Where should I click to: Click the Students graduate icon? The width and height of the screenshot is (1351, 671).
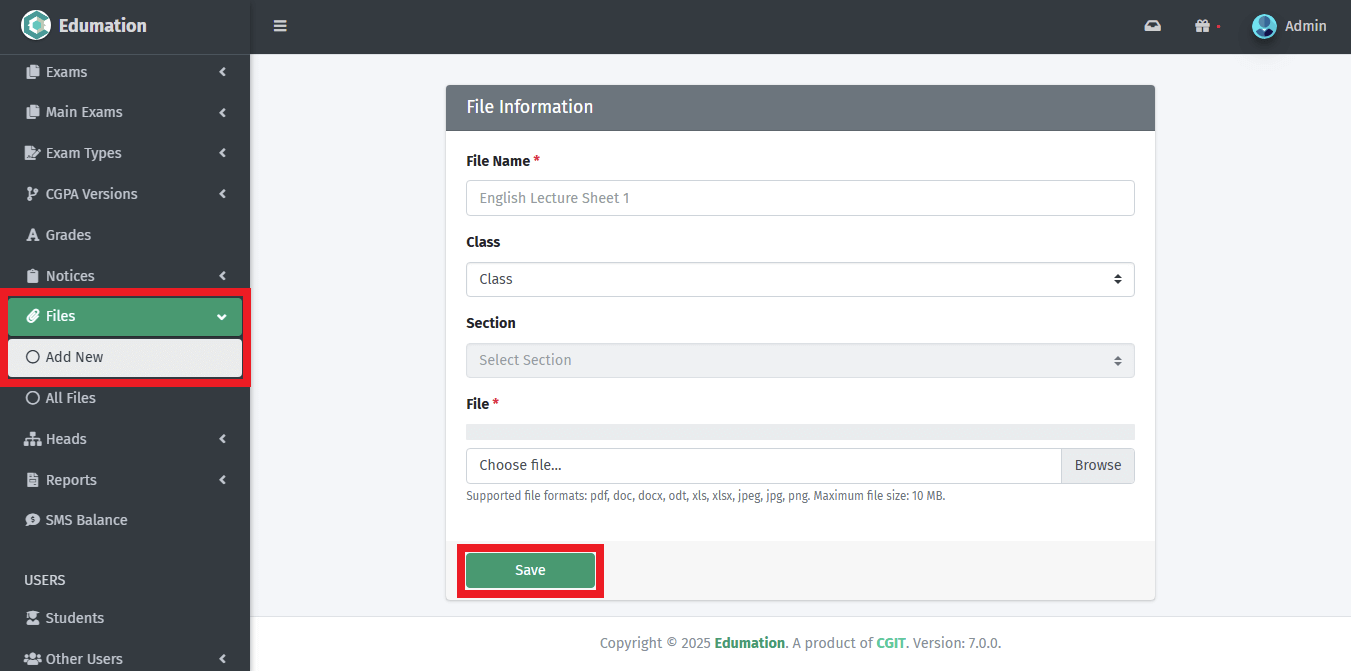click(33, 618)
